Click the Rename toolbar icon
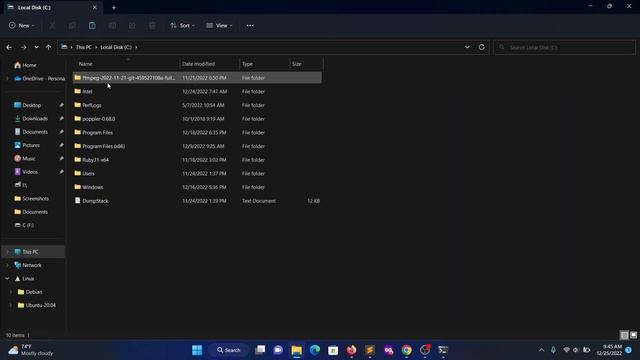This screenshot has height=360, width=640. [112, 26]
